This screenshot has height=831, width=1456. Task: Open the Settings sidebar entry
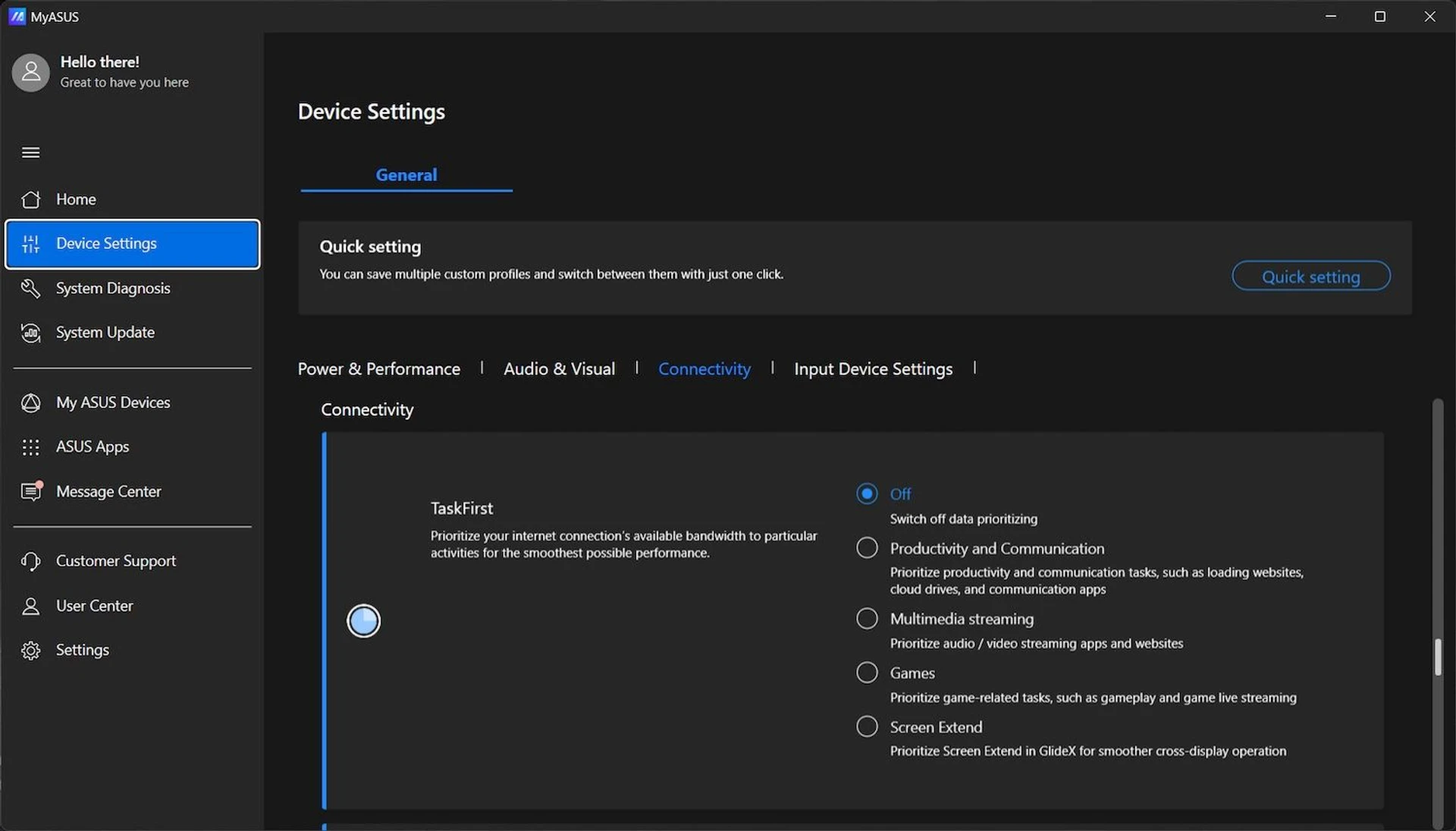click(x=132, y=651)
